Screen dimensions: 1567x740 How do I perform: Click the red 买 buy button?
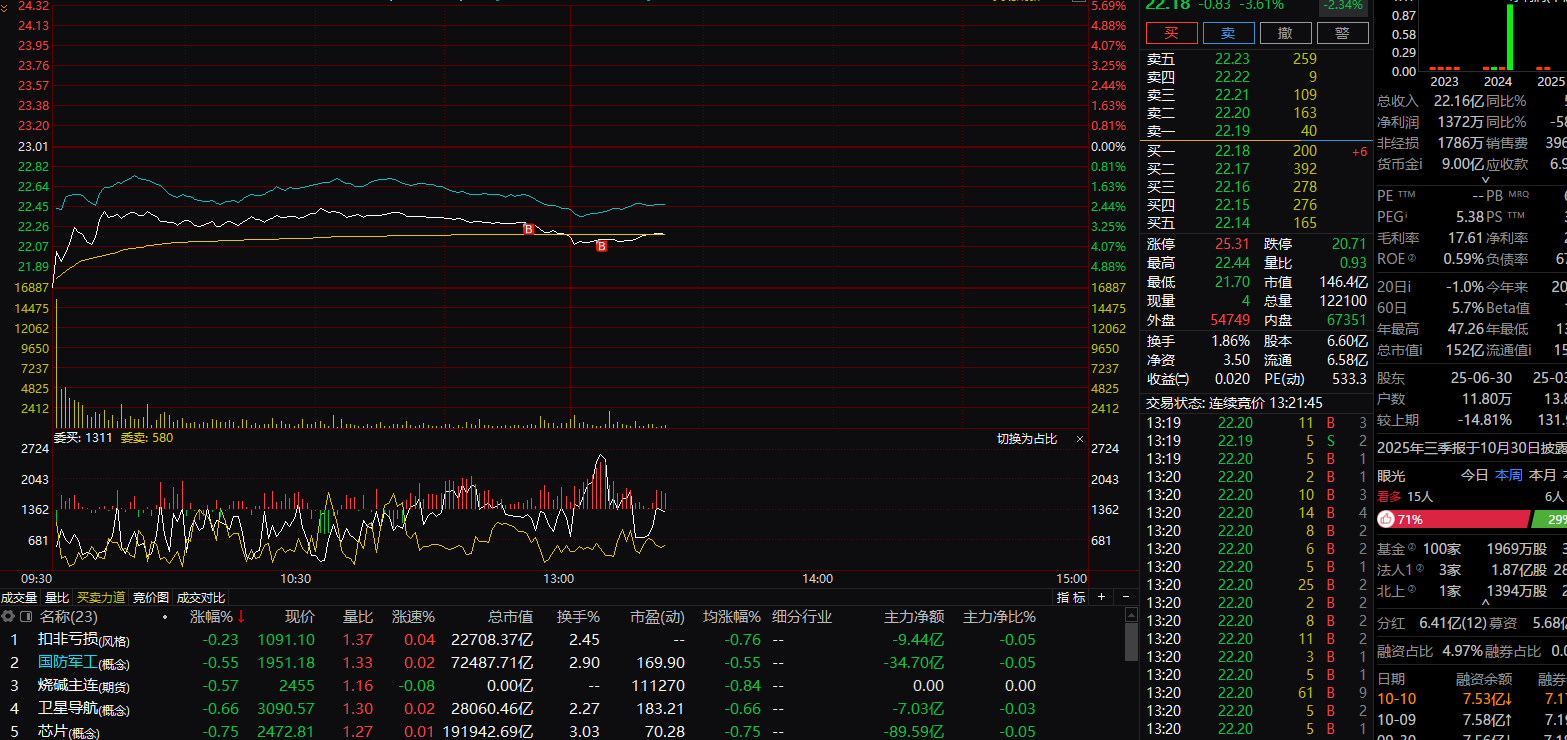click(1171, 33)
